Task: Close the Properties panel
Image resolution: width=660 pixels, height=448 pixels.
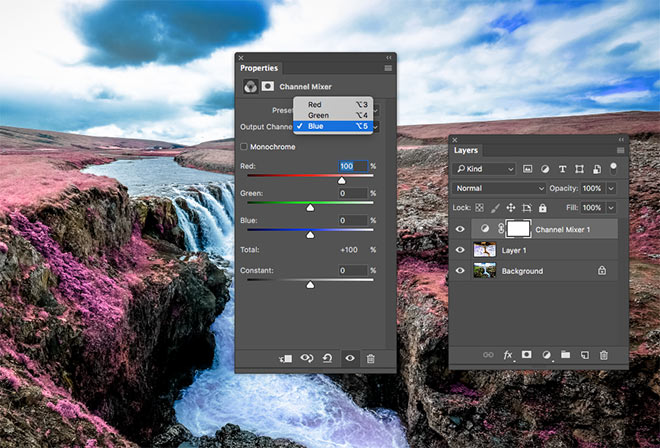Action: coord(241,58)
